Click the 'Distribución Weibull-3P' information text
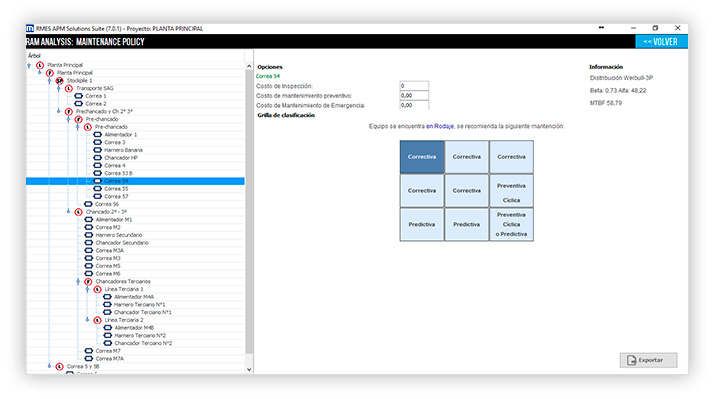 pyautogui.click(x=621, y=78)
